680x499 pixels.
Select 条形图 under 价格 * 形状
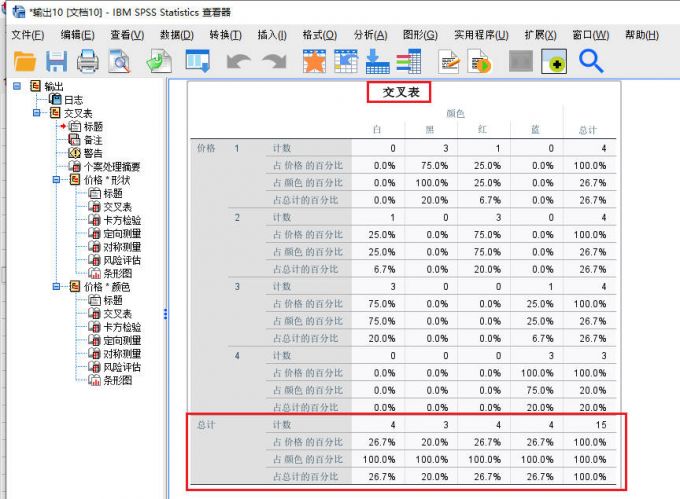click(117, 273)
